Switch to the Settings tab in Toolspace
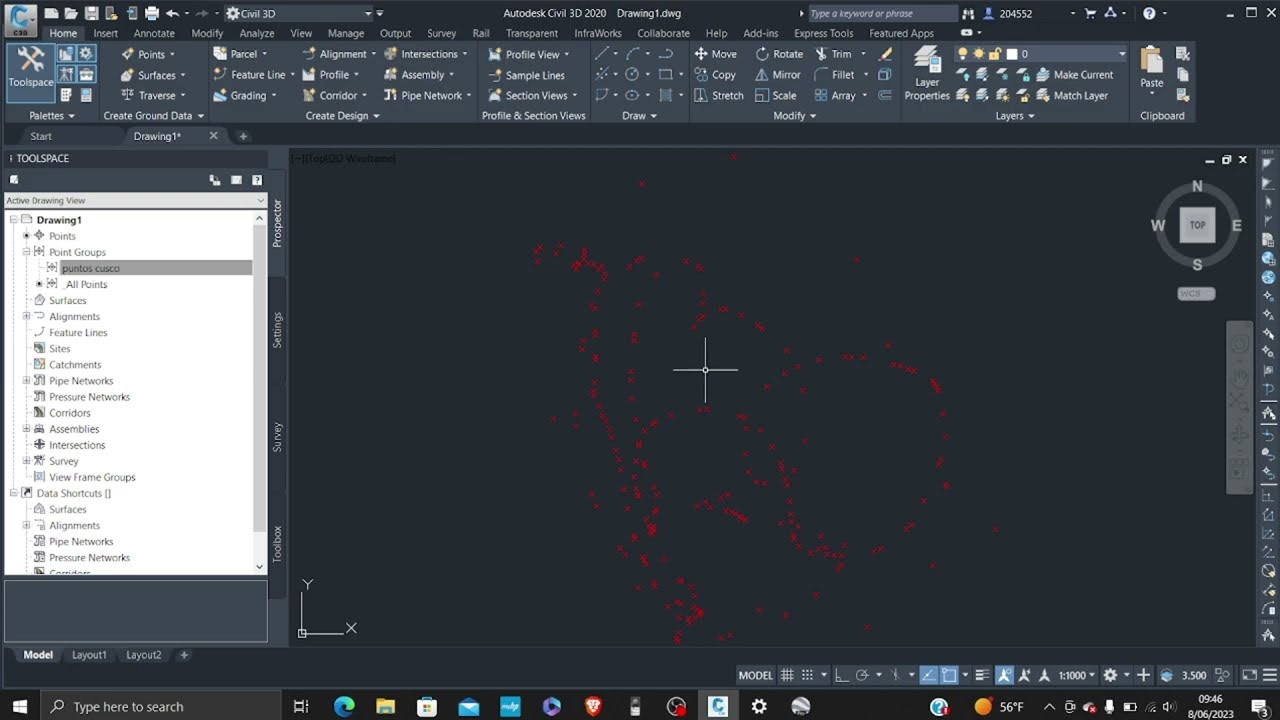 click(277, 330)
